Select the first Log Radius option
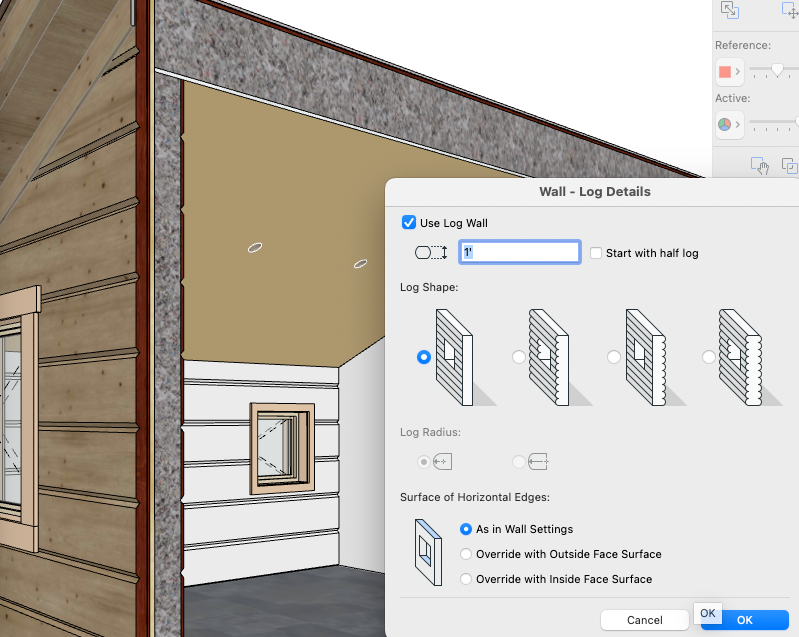 coord(423,462)
